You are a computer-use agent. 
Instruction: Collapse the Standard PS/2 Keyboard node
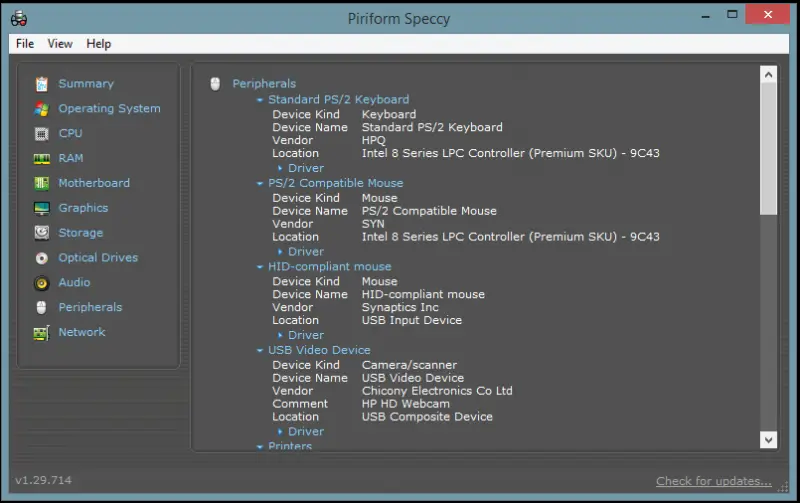pyautogui.click(x=260, y=100)
